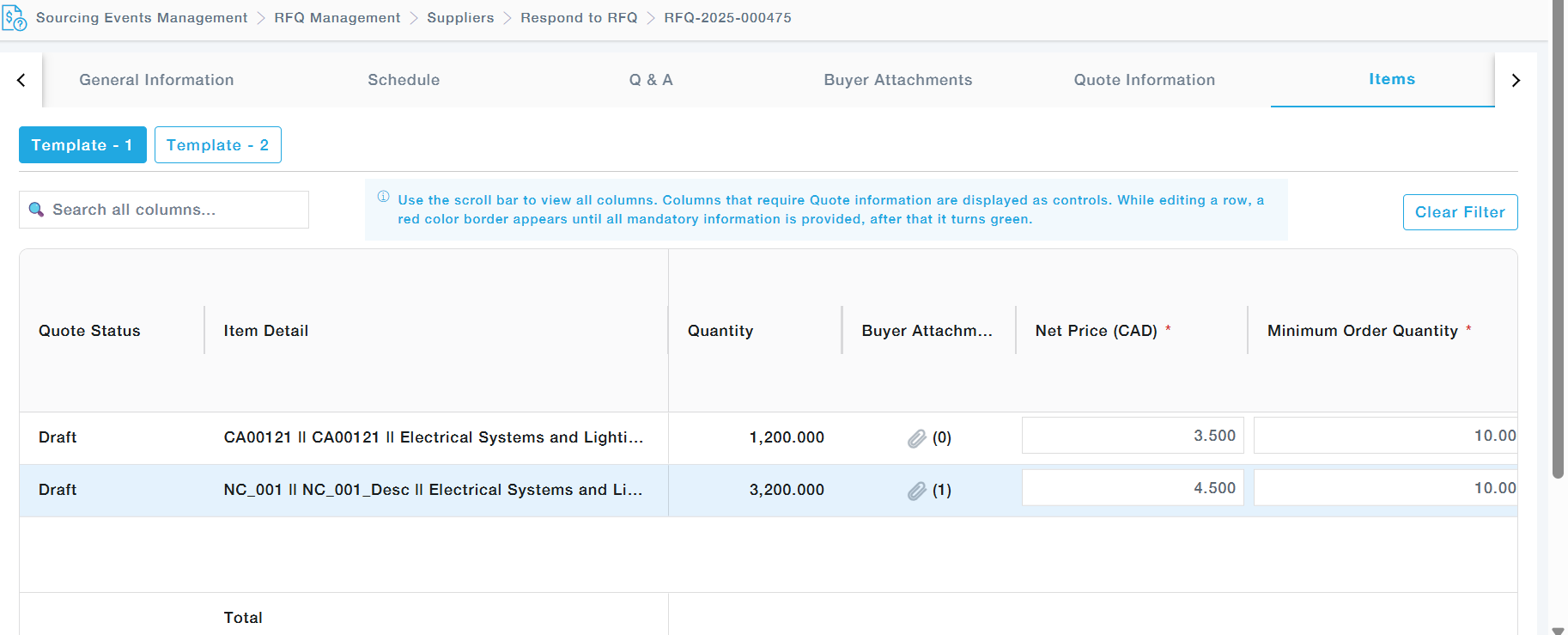This screenshot has width=1568, height=635.
Task: Open the Buyer Attachments tab
Action: point(897,80)
